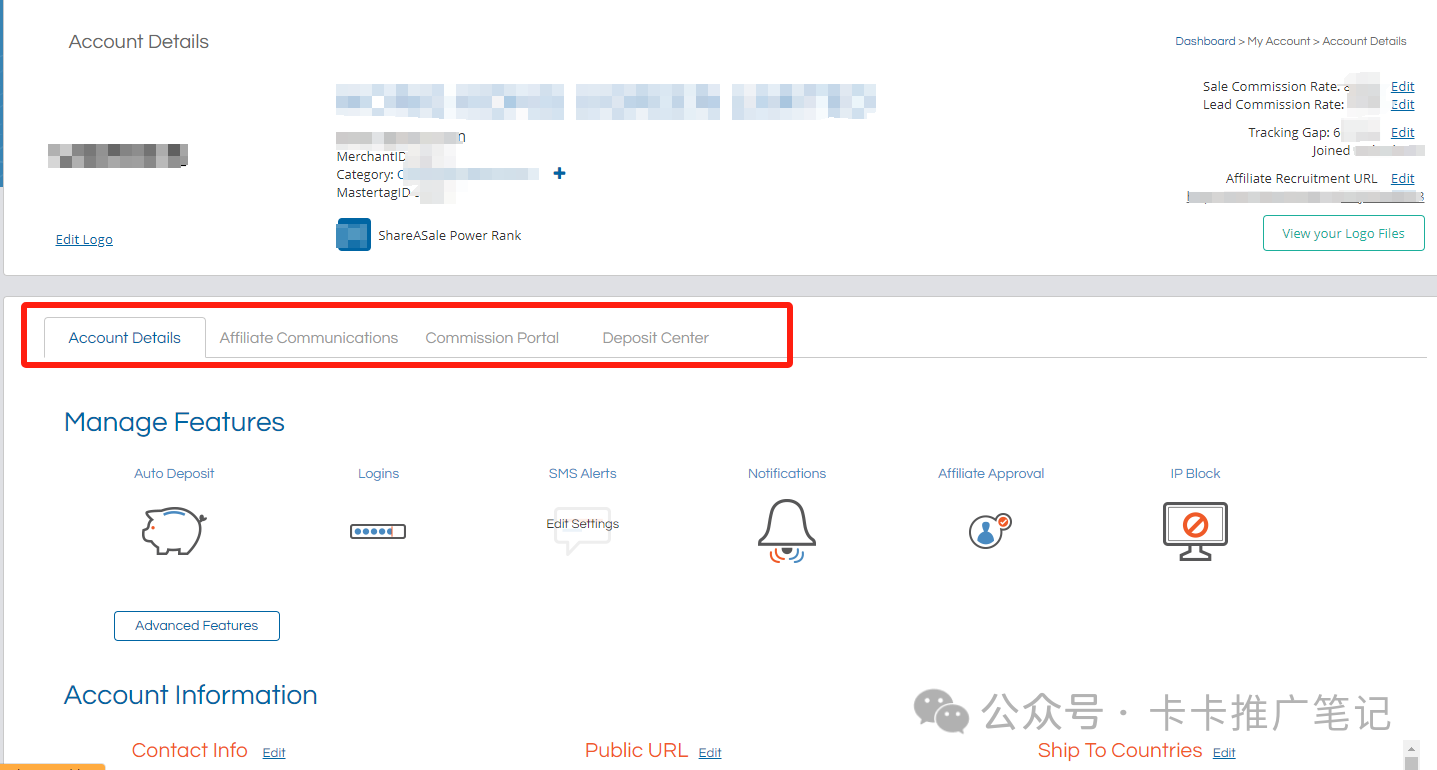1437x770 pixels.
Task: Select the Deposit Center tab
Action: click(655, 338)
